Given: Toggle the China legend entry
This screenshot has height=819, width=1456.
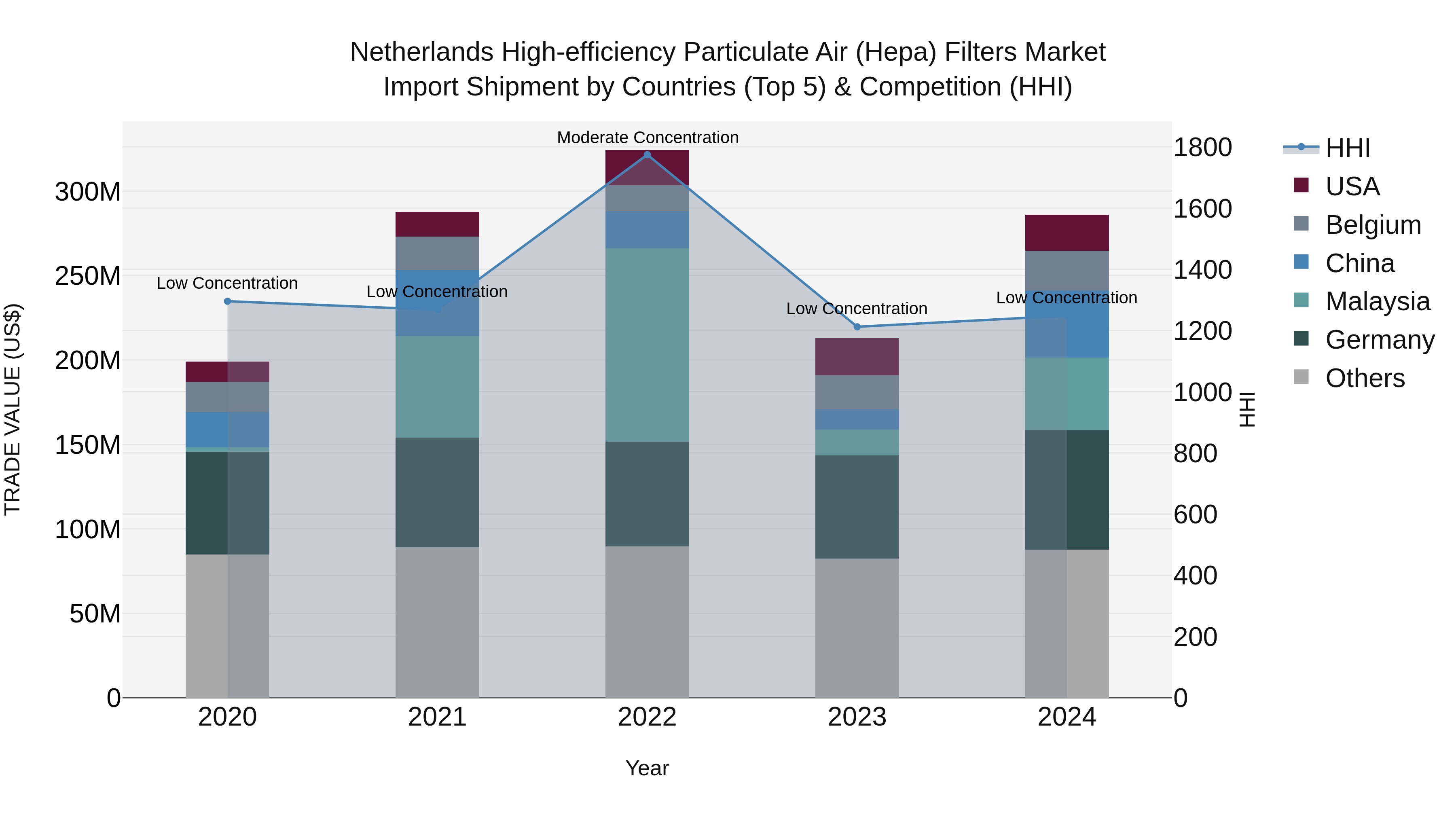Looking at the screenshot, I should [1344, 263].
